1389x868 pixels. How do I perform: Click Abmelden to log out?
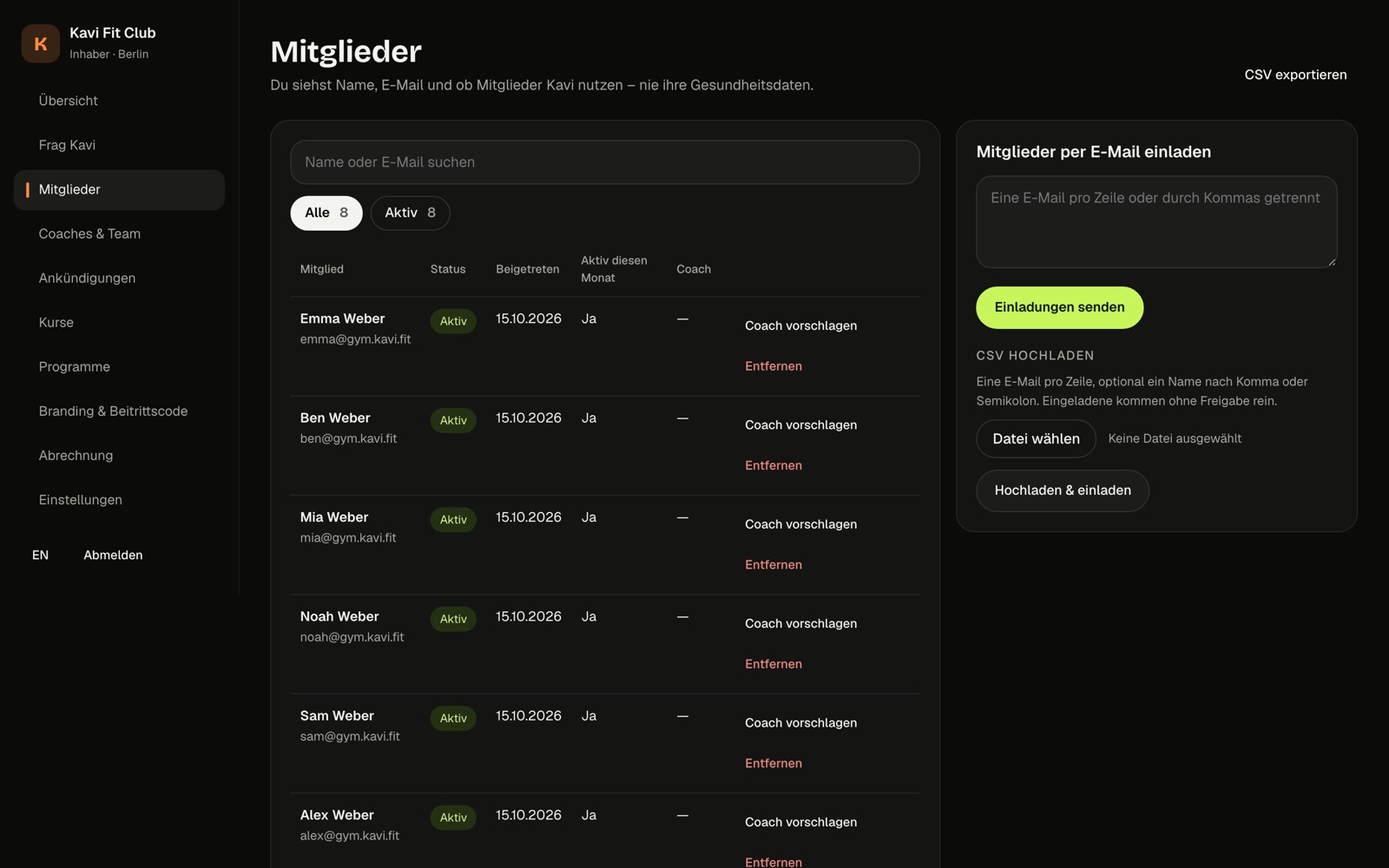113,555
